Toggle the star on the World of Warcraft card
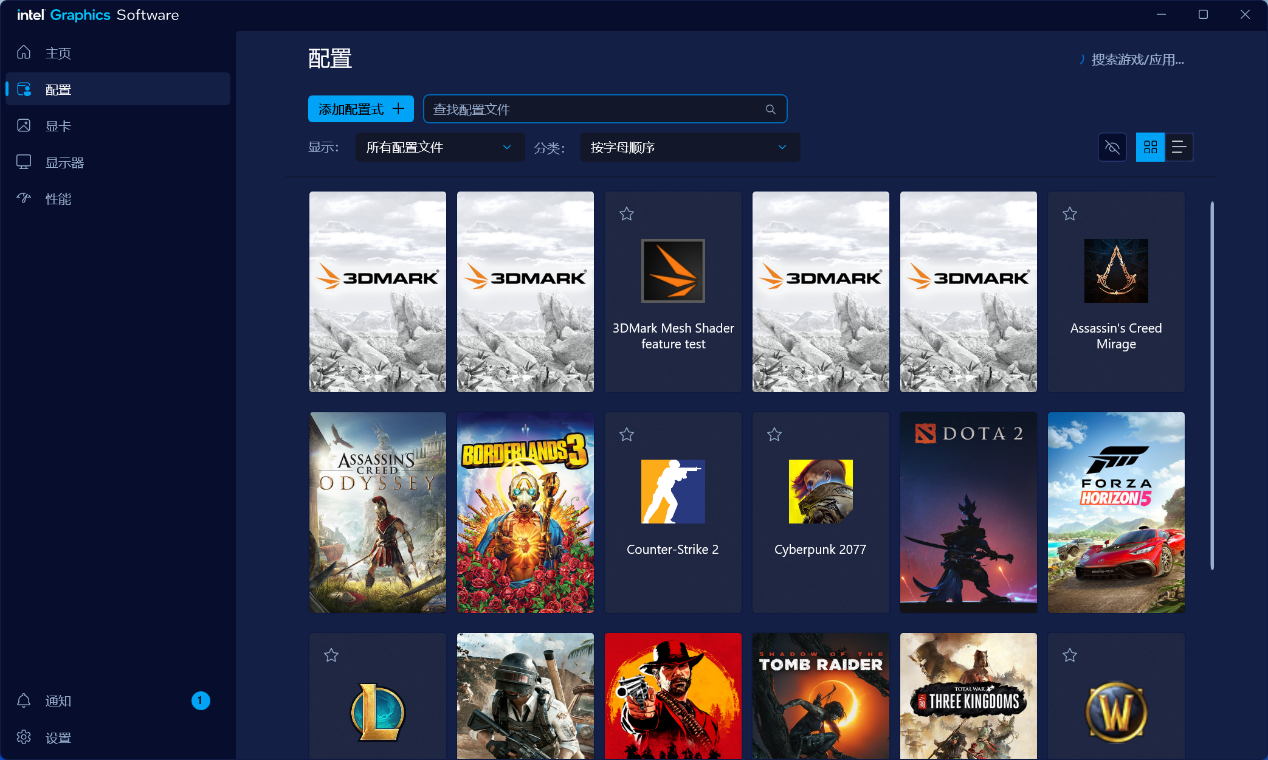This screenshot has height=760, width=1268. (x=1069, y=655)
